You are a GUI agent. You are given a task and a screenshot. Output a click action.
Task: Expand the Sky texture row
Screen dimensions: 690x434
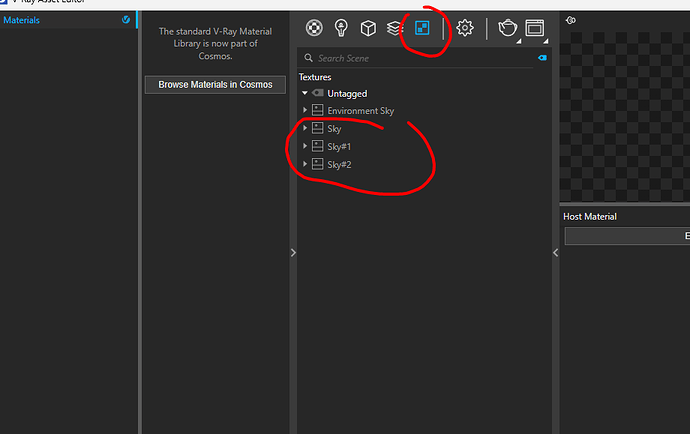click(305, 128)
